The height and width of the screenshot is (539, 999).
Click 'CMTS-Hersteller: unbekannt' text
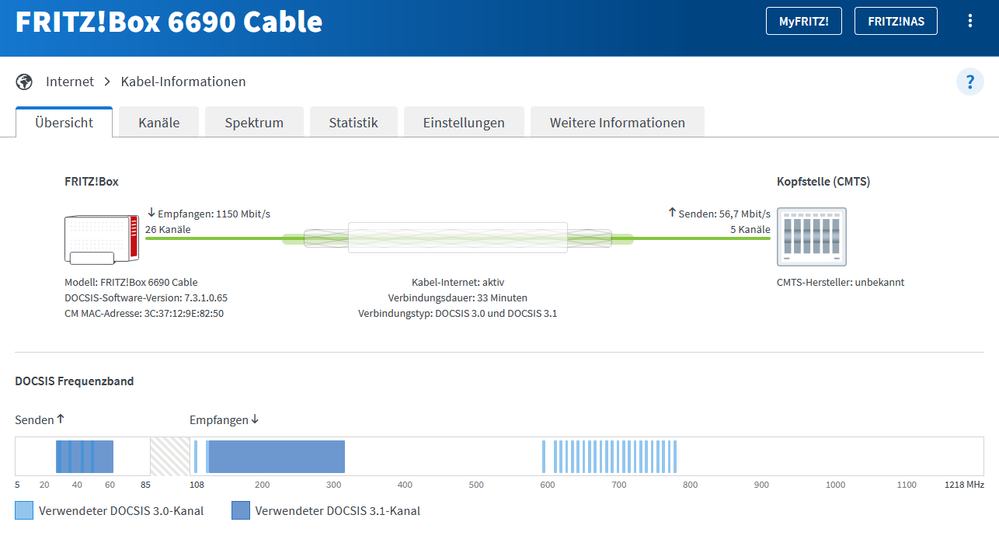[840, 282]
